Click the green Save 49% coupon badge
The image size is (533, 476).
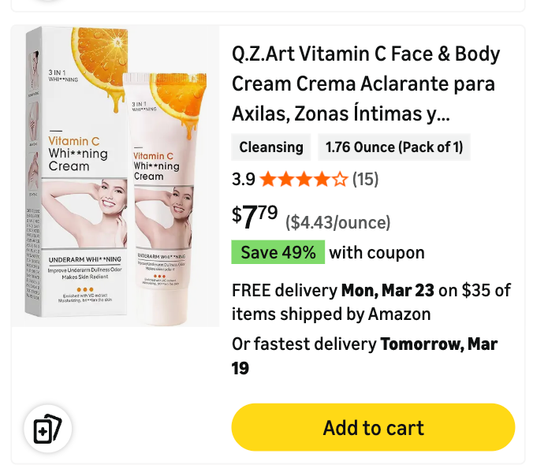[278, 252]
